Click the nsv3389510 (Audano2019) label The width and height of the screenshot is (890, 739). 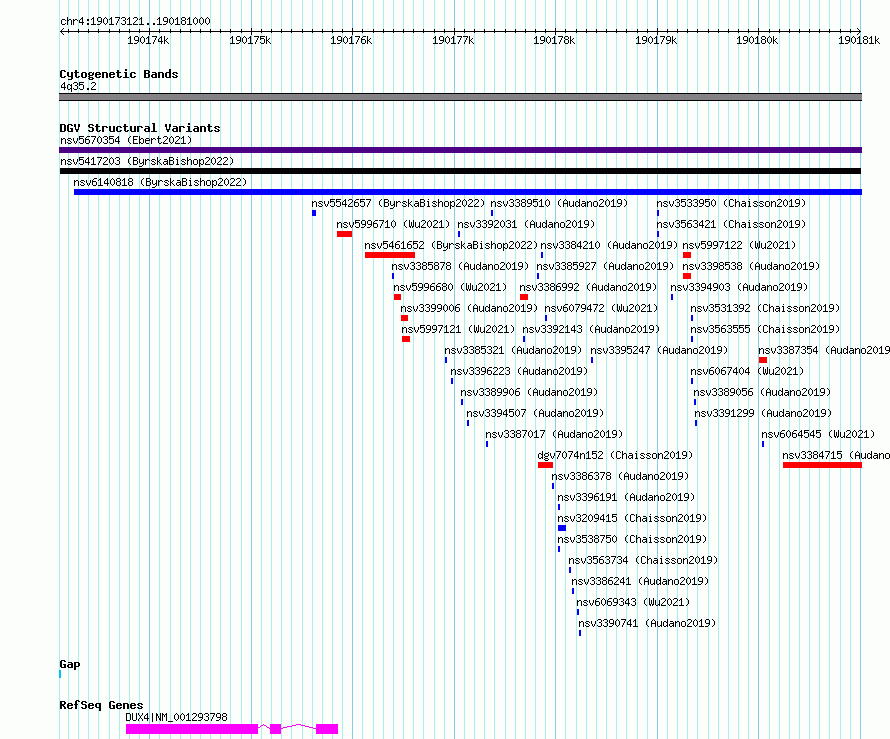[x=559, y=203]
